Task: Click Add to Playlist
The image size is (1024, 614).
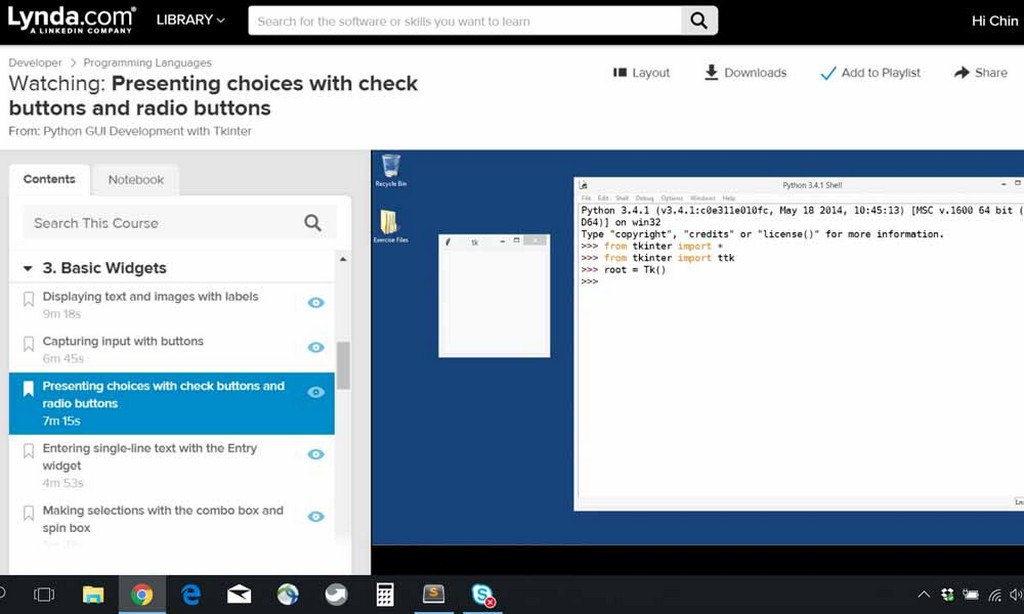Action: click(870, 73)
